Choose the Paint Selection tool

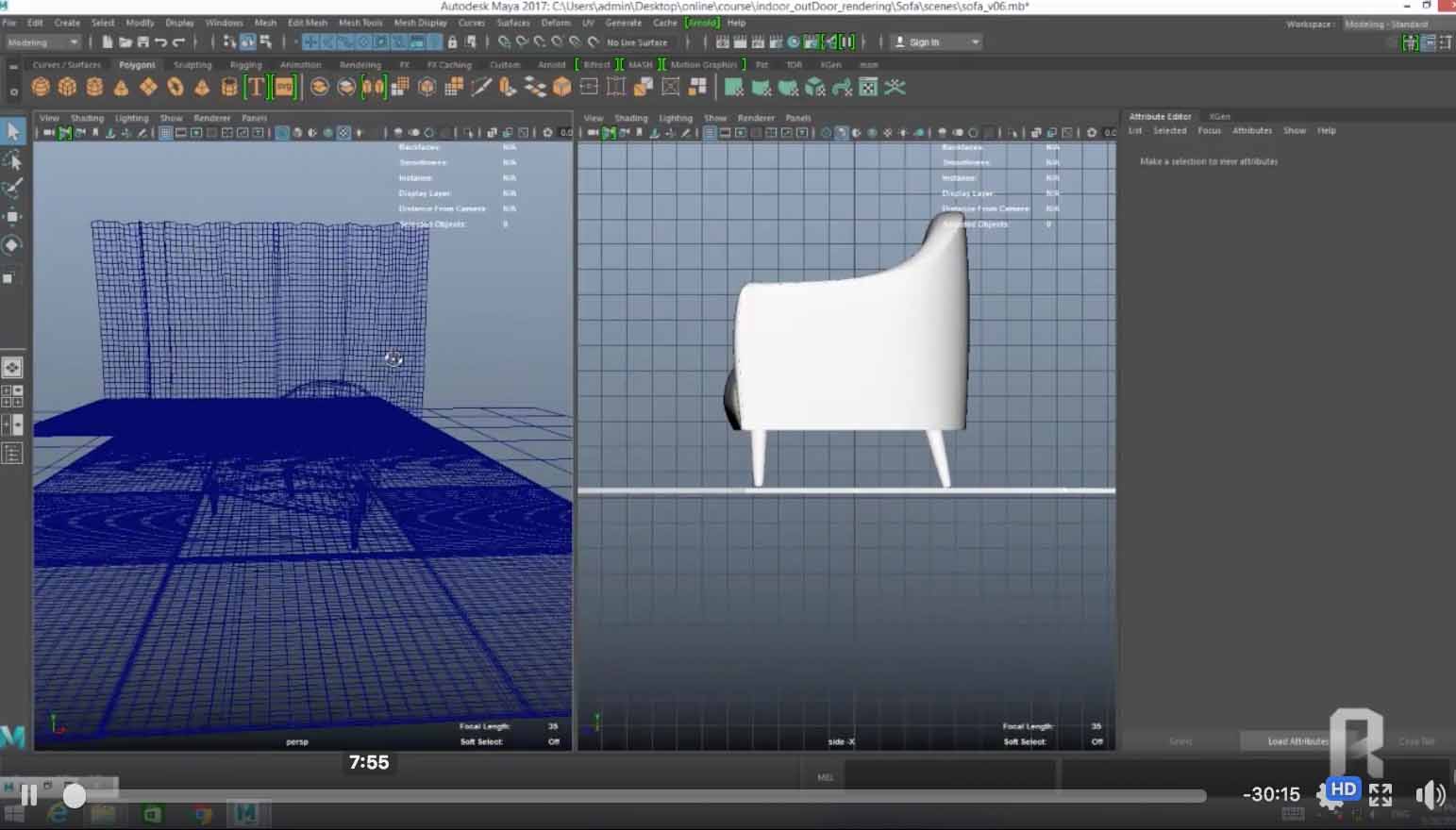coord(12,189)
